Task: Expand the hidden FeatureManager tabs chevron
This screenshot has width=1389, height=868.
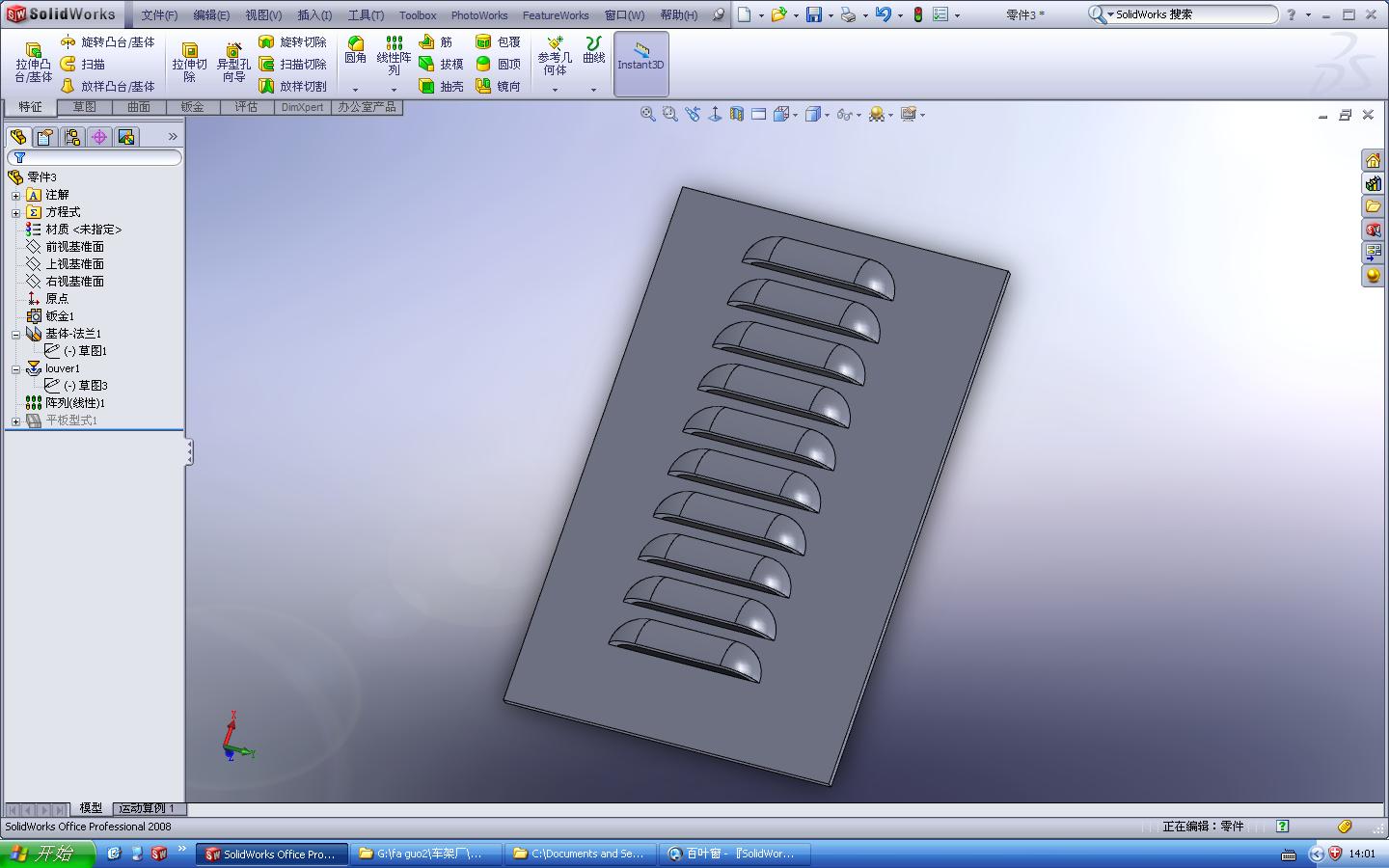Action: (x=173, y=137)
